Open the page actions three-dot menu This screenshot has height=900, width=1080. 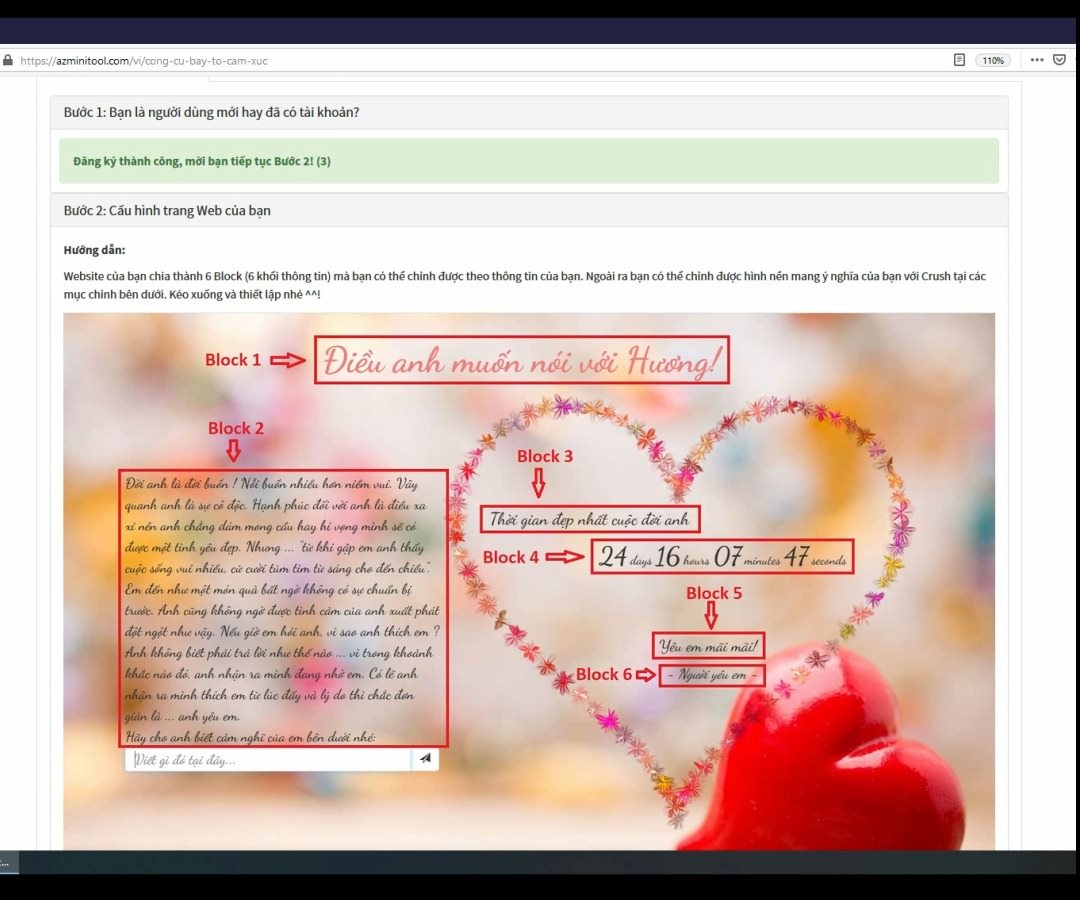click(x=1037, y=60)
